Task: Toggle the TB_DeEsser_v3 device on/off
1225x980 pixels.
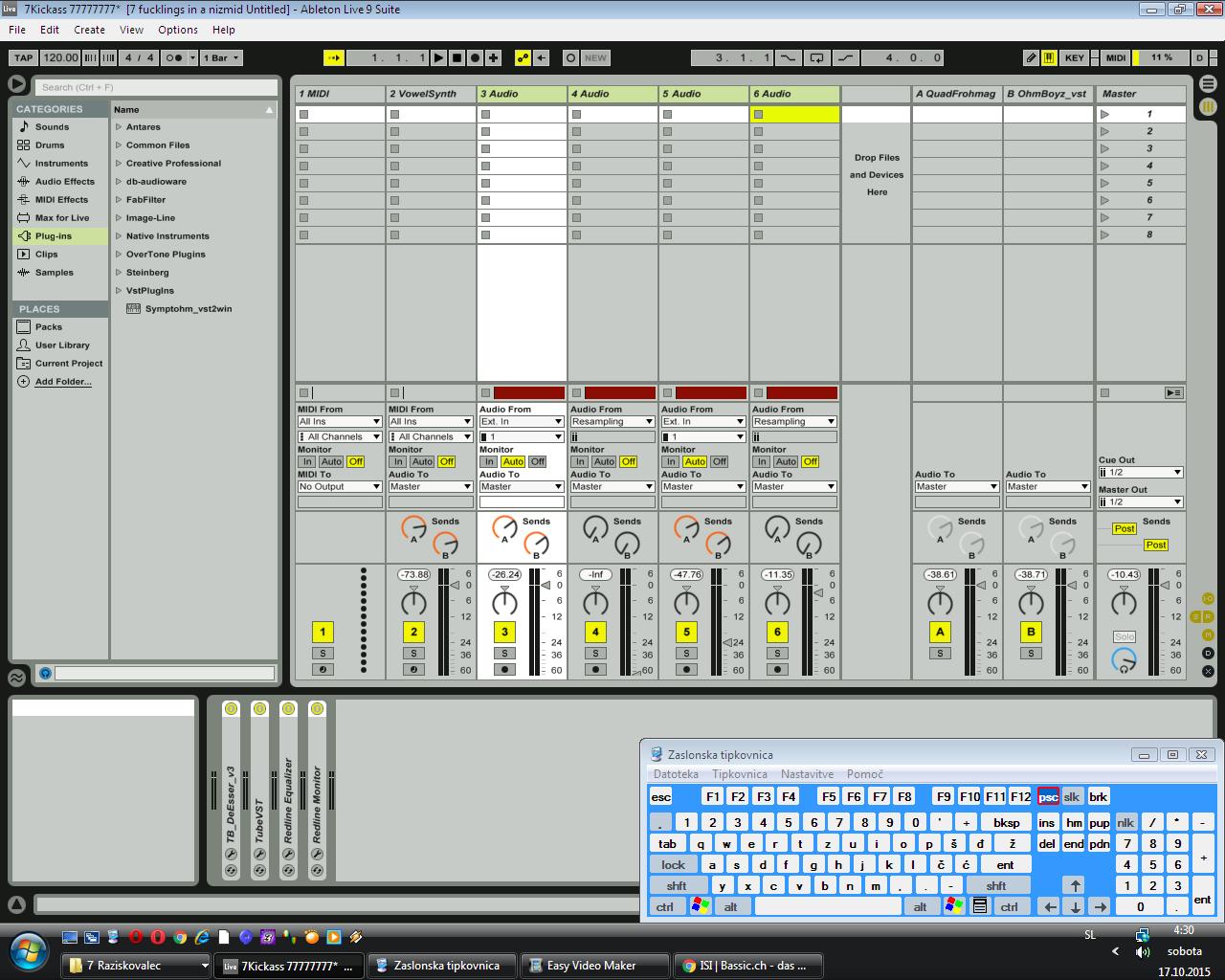Action: pyautogui.click(x=231, y=708)
